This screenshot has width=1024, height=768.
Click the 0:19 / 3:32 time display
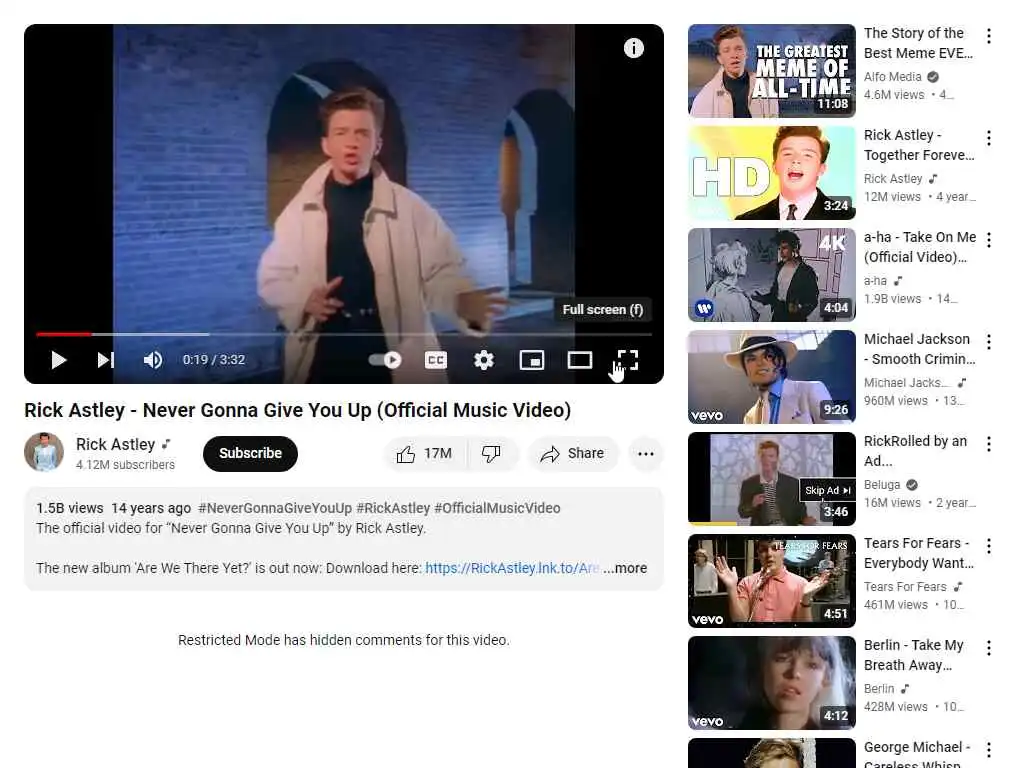click(214, 360)
